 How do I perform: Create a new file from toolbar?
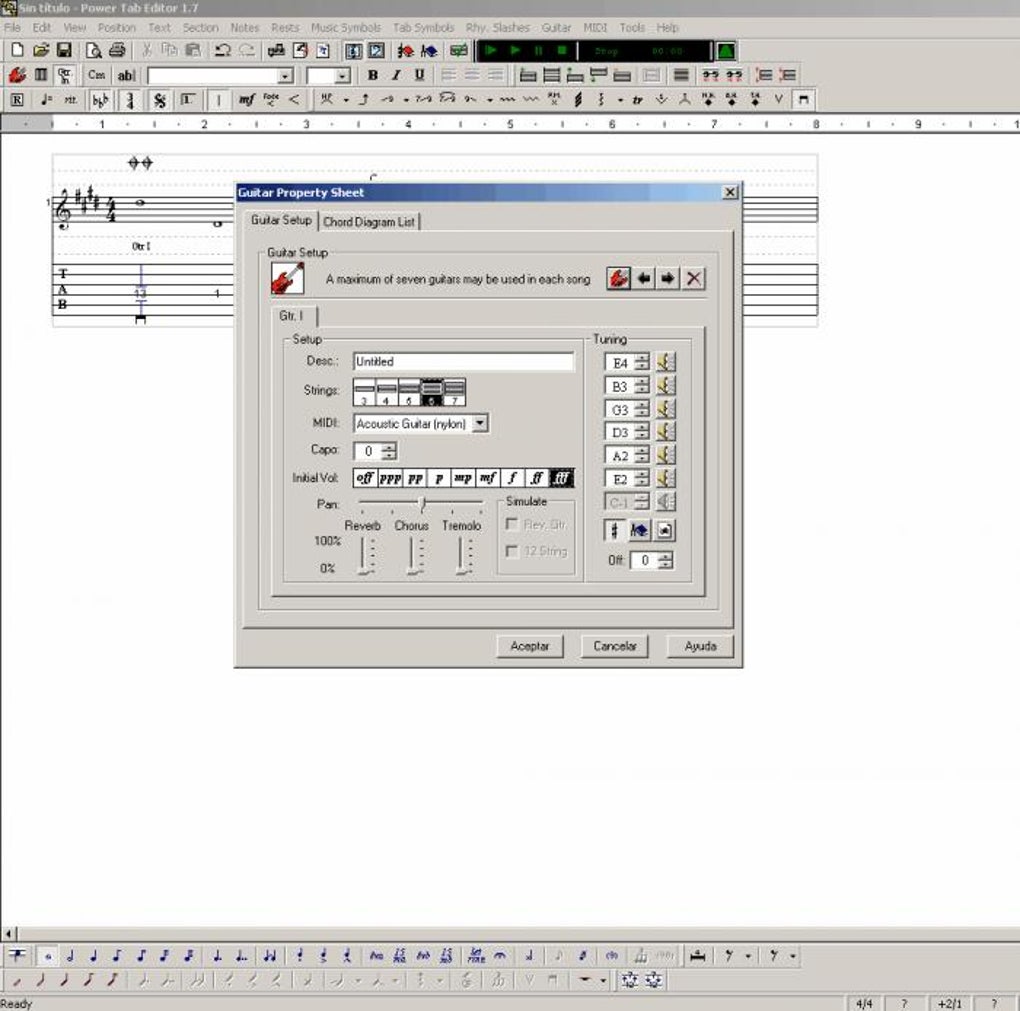pos(18,50)
